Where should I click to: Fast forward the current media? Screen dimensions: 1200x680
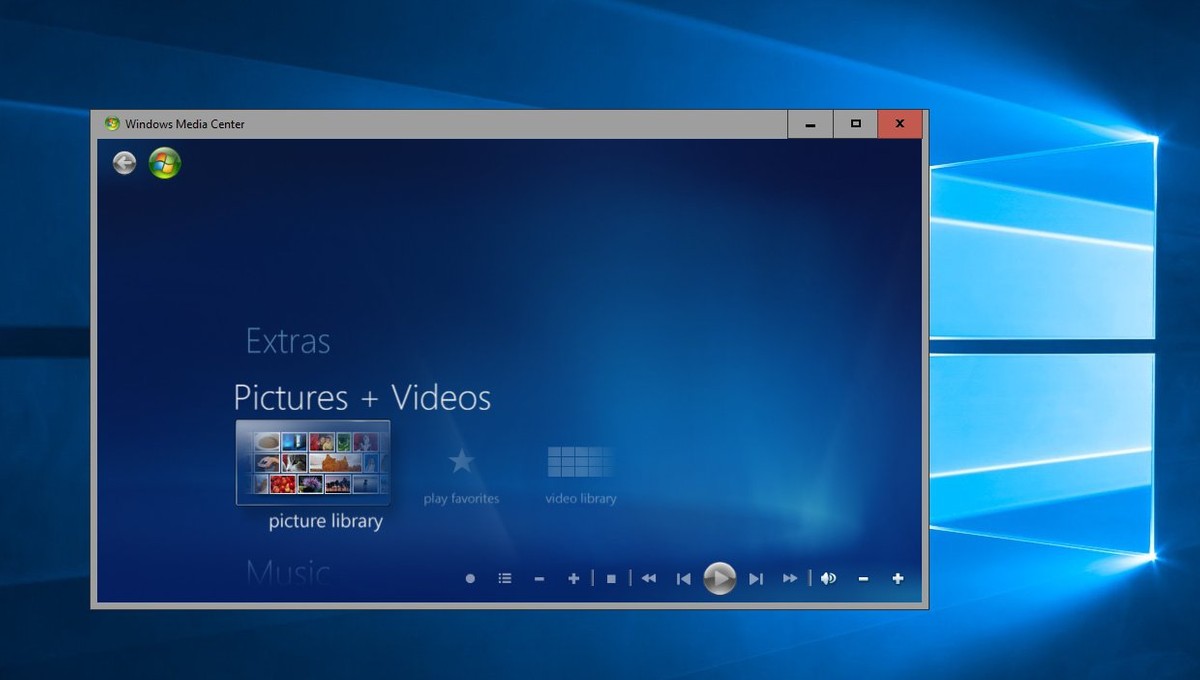coord(789,578)
